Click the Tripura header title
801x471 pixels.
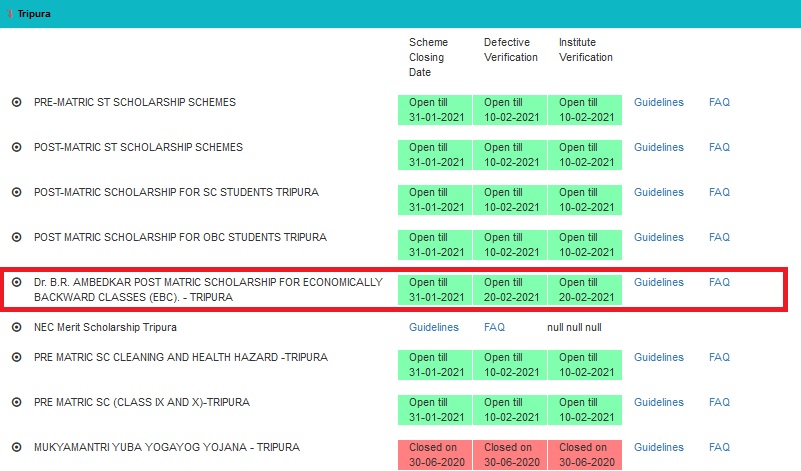[34, 14]
